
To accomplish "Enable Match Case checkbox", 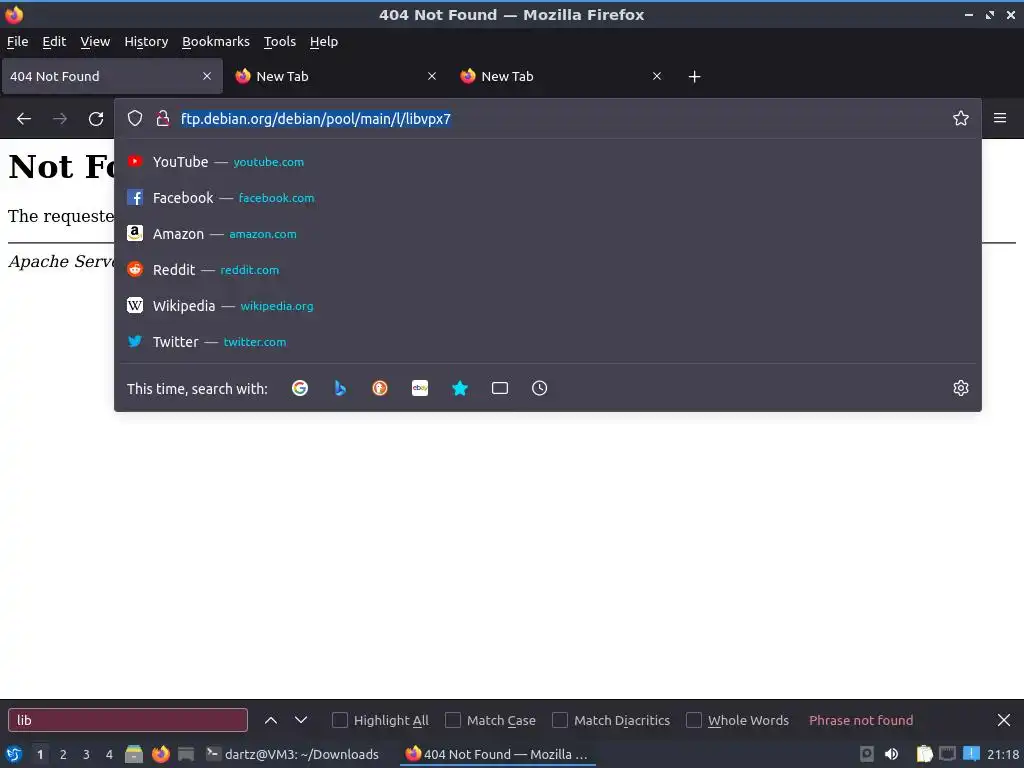I will pyautogui.click(x=453, y=720).
